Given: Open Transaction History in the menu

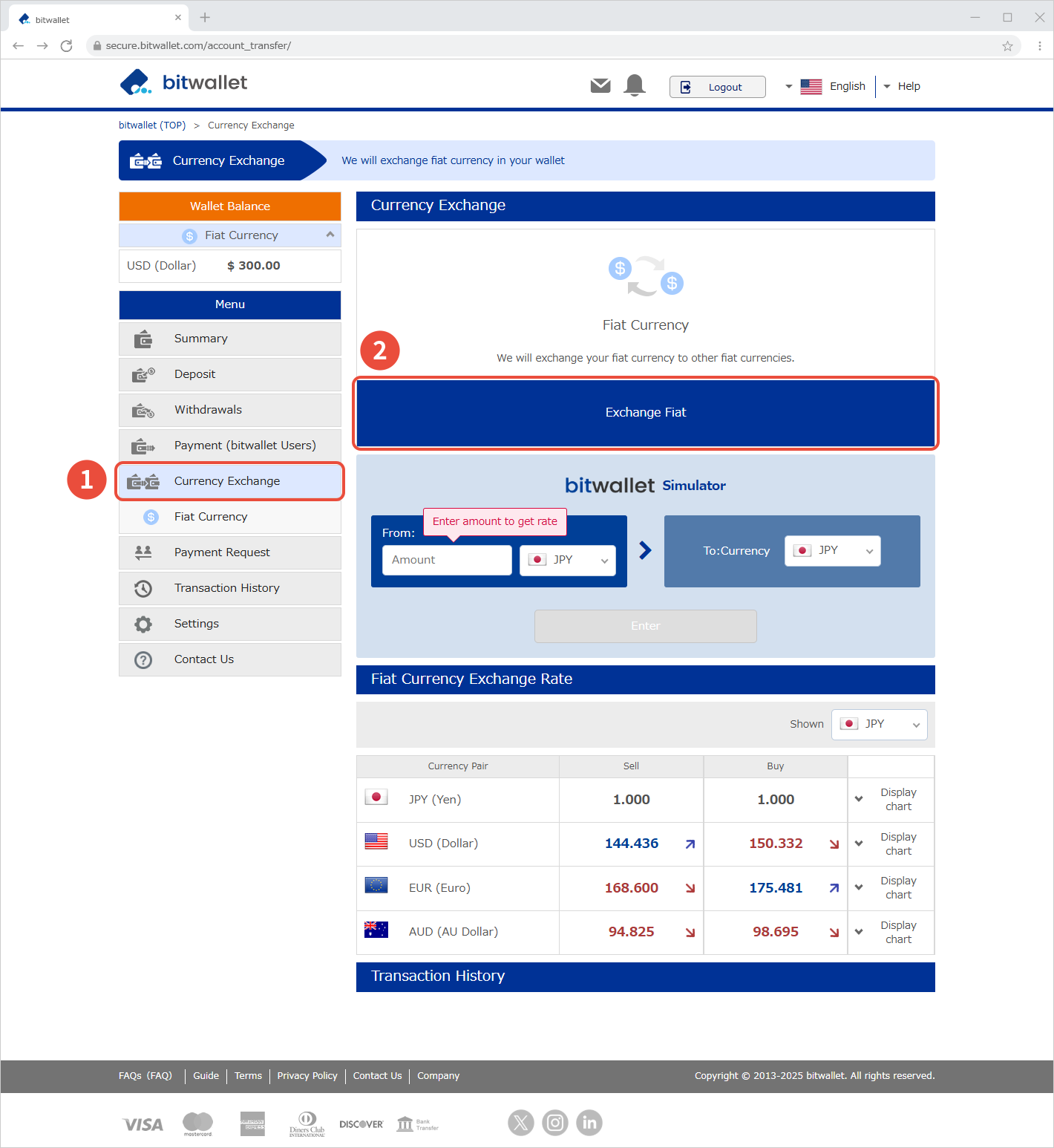Looking at the screenshot, I should (230, 588).
